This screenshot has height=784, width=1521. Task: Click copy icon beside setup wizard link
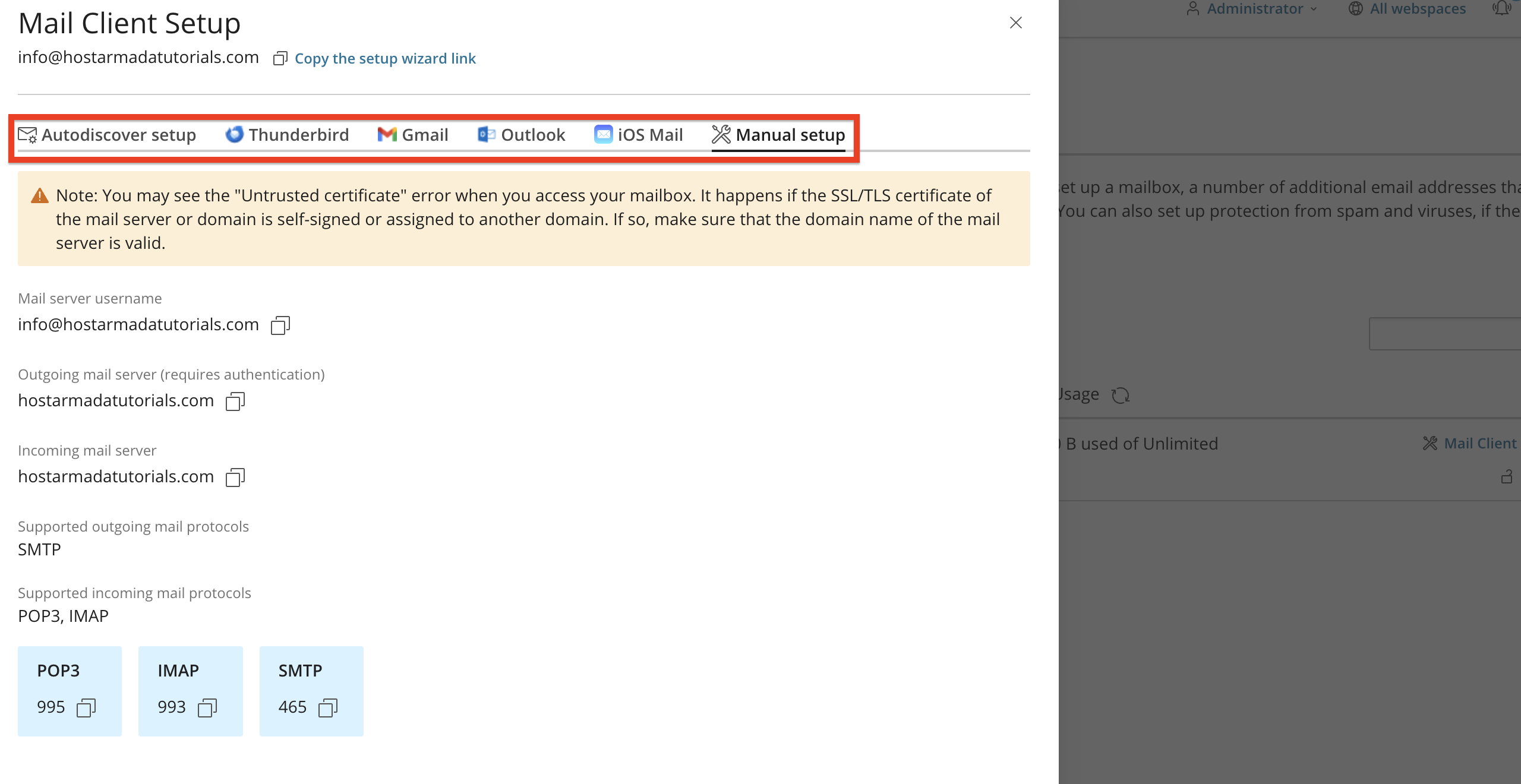pyautogui.click(x=280, y=58)
